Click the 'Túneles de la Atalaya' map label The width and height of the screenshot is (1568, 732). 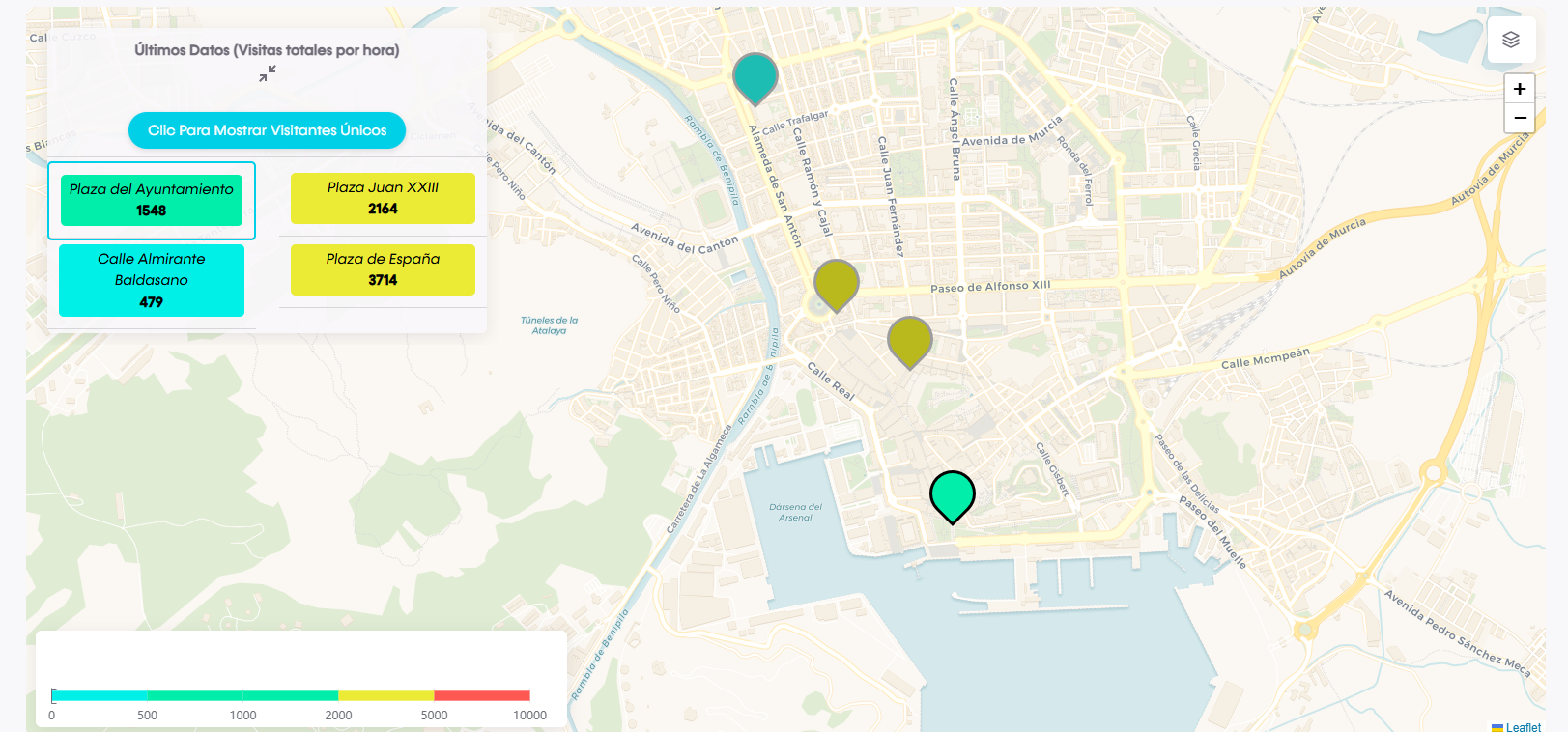[x=549, y=325]
